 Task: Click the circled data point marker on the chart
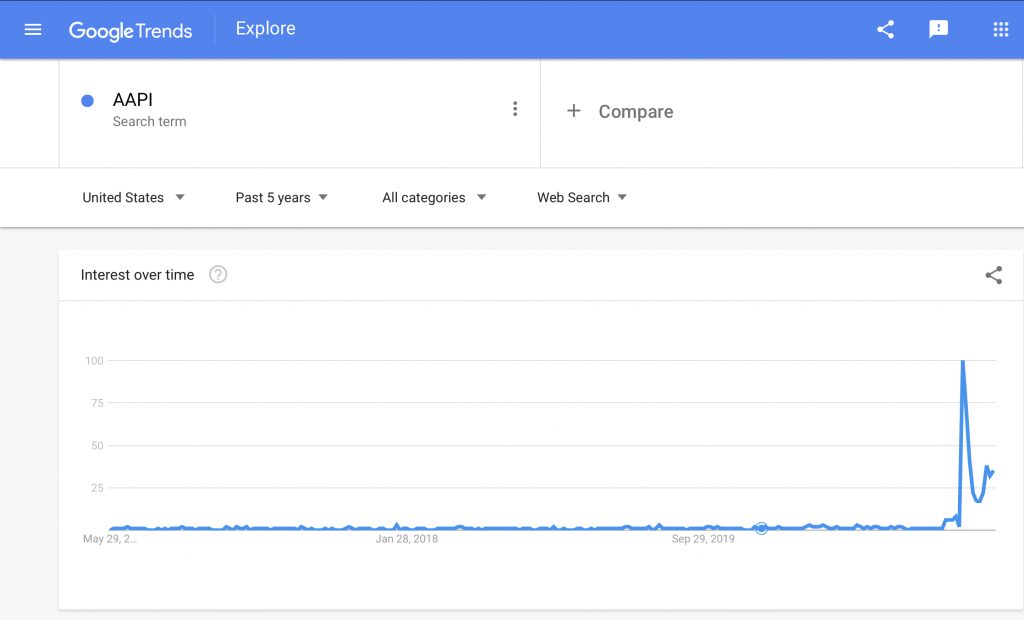click(x=761, y=528)
